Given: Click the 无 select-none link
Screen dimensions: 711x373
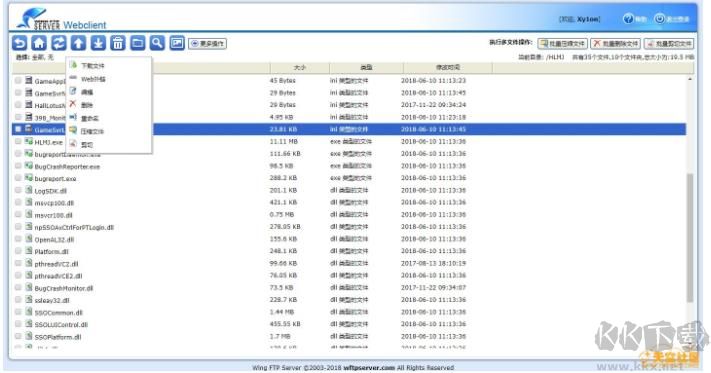Looking at the screenshot, I should tap(50, 57).
